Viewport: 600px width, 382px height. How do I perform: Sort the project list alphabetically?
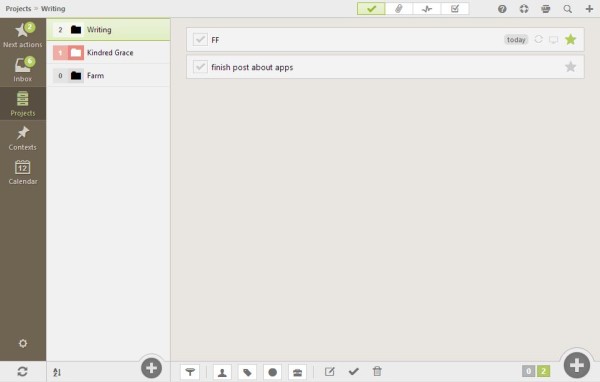click(57, 372)
